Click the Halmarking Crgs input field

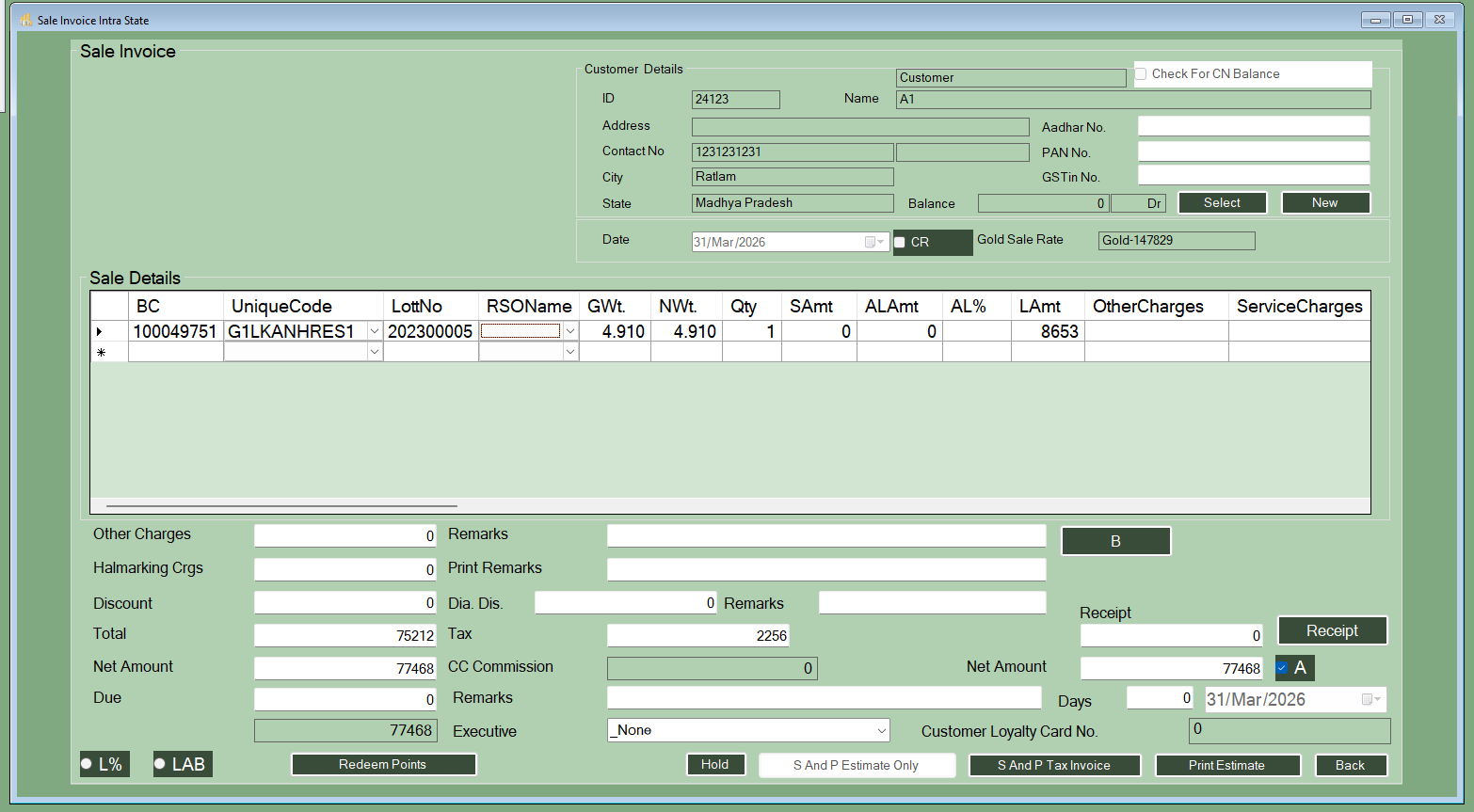[345, 569]
